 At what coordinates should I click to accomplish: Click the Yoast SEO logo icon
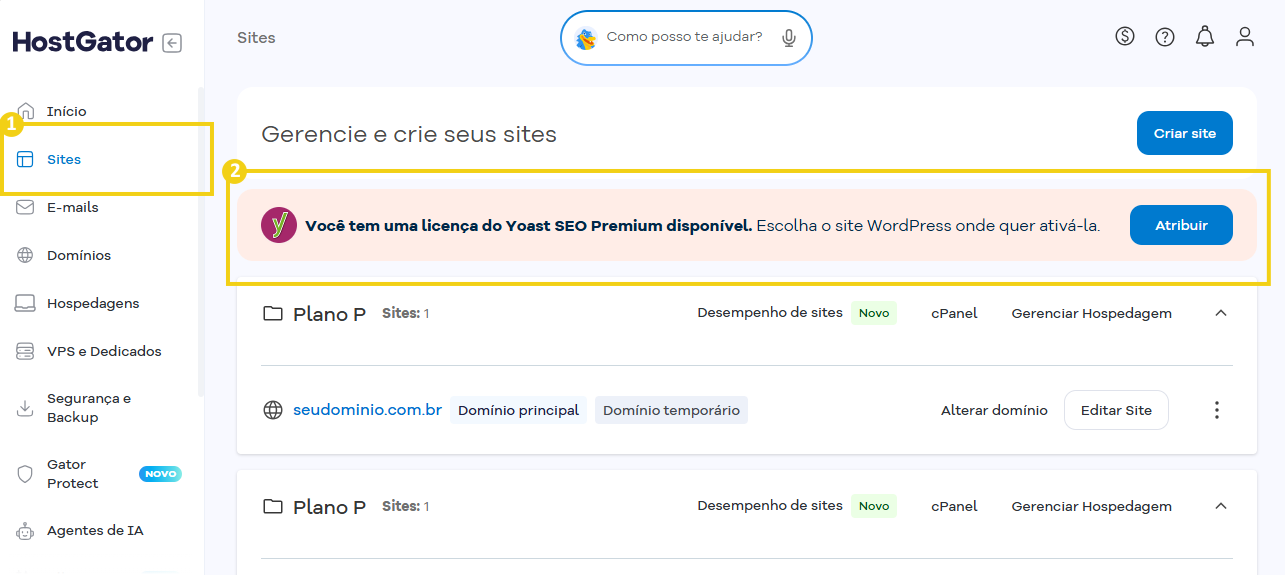[x=279, y=225]
